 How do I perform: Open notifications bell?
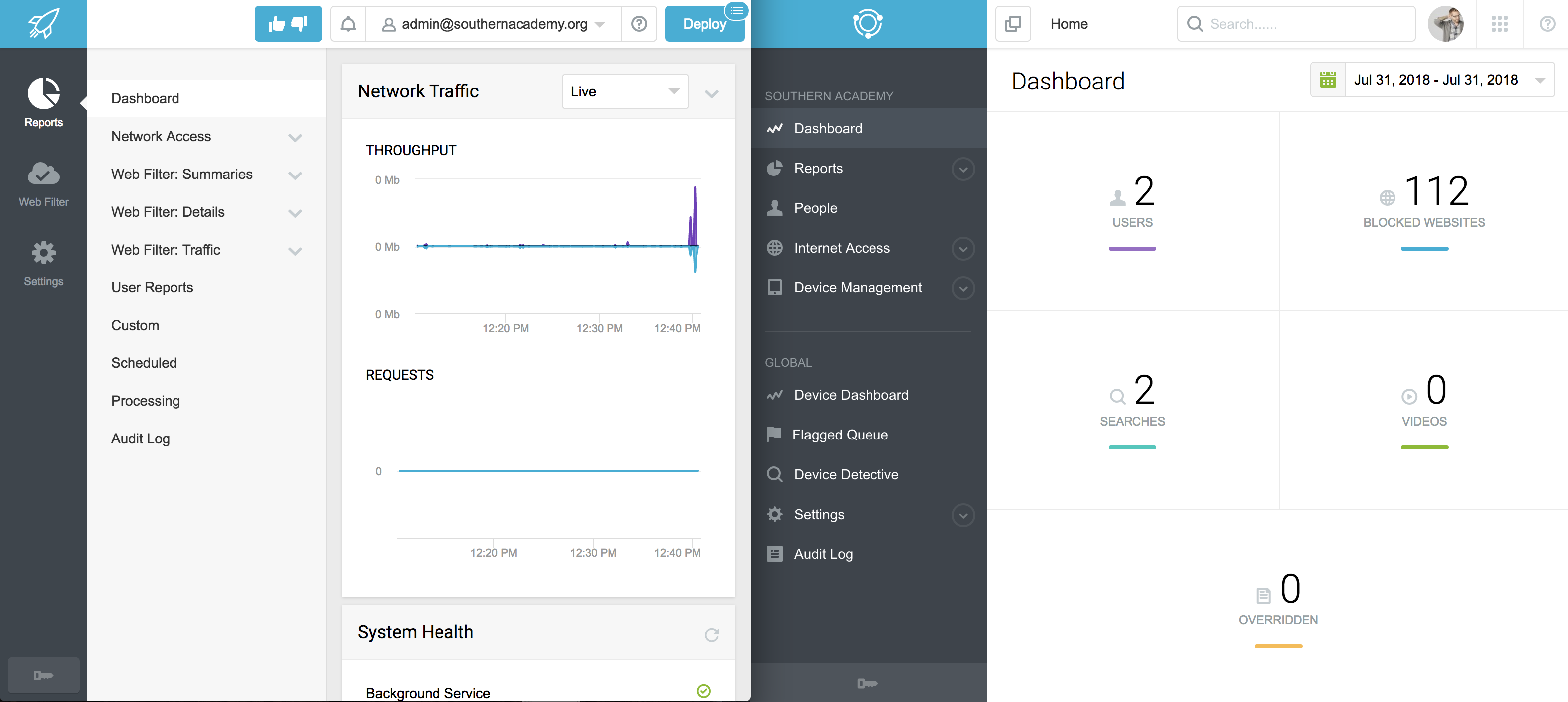pos(348,24)
